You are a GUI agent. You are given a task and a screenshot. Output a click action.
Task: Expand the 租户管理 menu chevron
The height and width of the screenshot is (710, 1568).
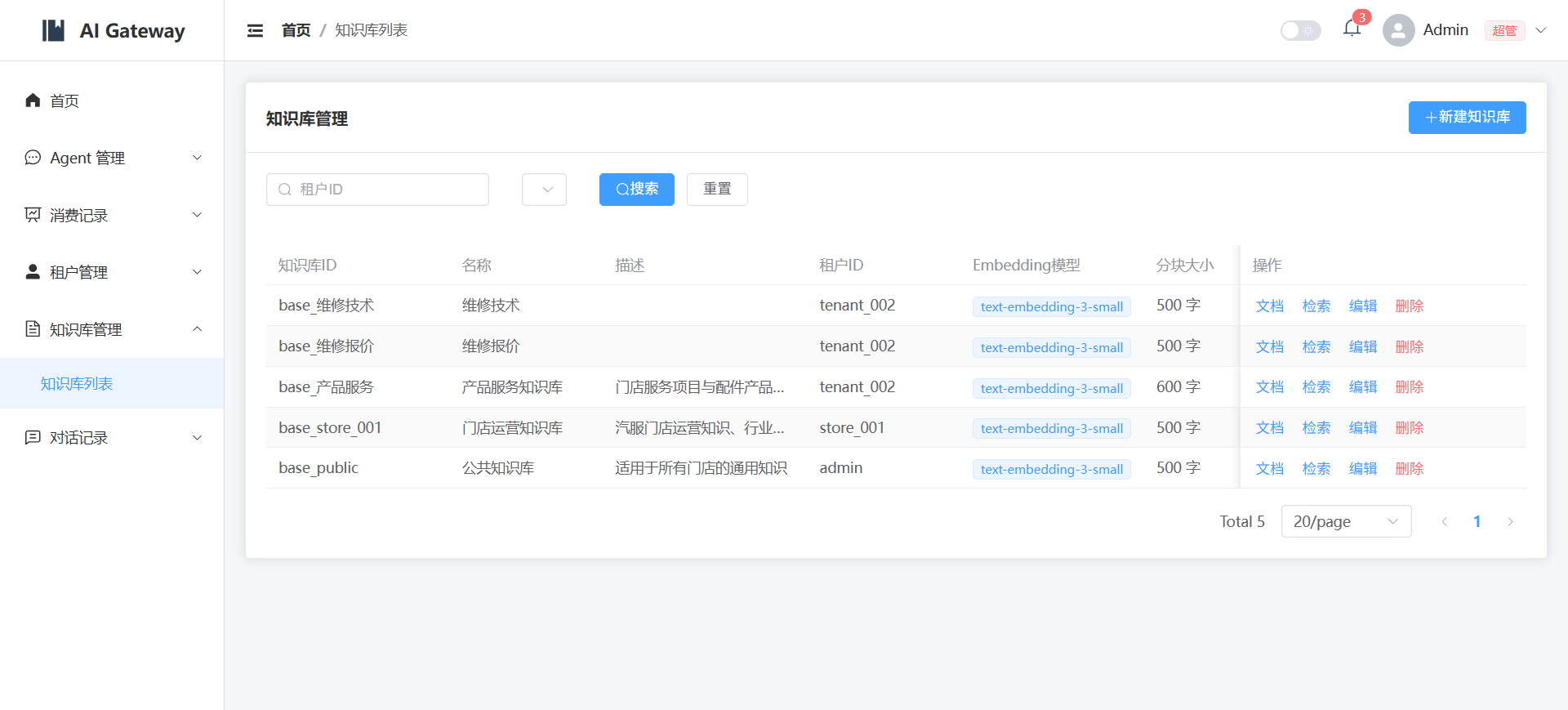coord(197,272)
